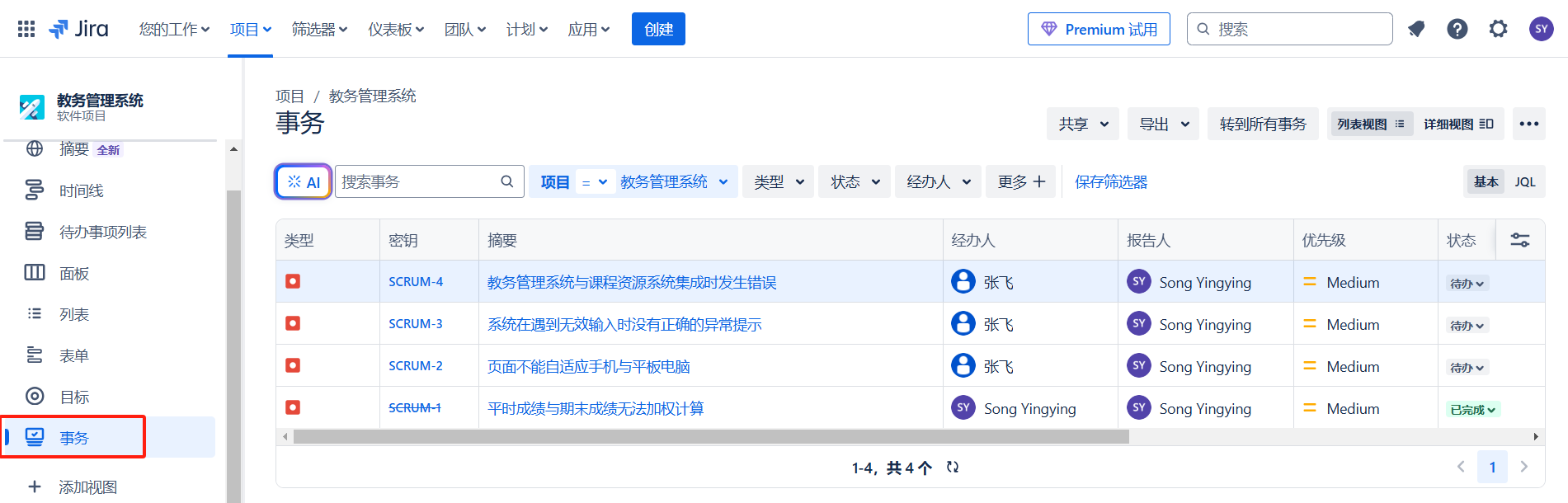The width and height of the screenshot is (1568, 503).
Task: Open the three-dots more actions menu
Action: click(1529, 124)
